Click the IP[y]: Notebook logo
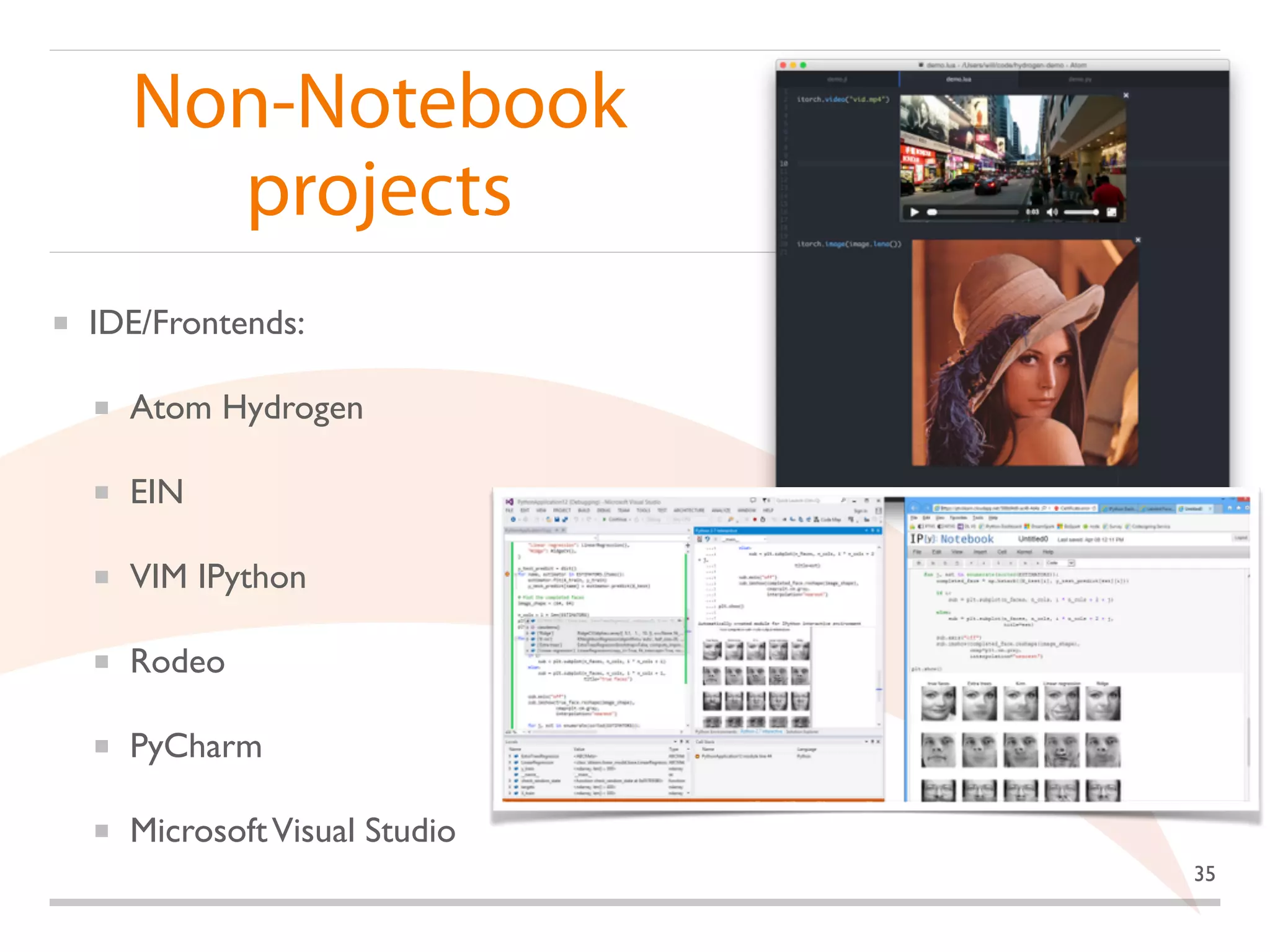 (952, 539)
